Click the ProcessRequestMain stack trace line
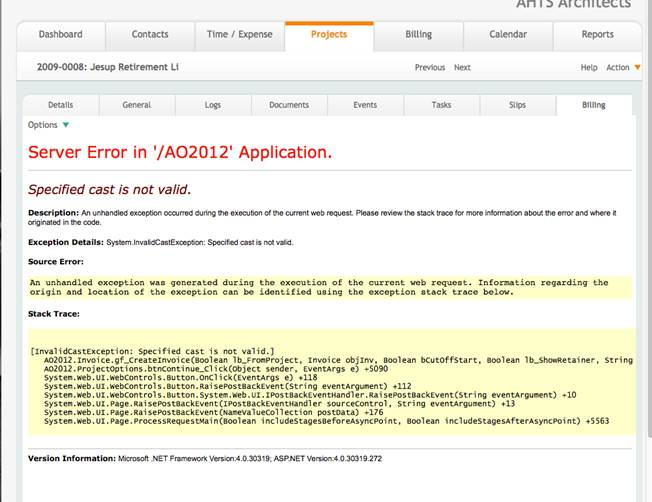The height and width of the screenshot is (502, 652). click(326, 421)
